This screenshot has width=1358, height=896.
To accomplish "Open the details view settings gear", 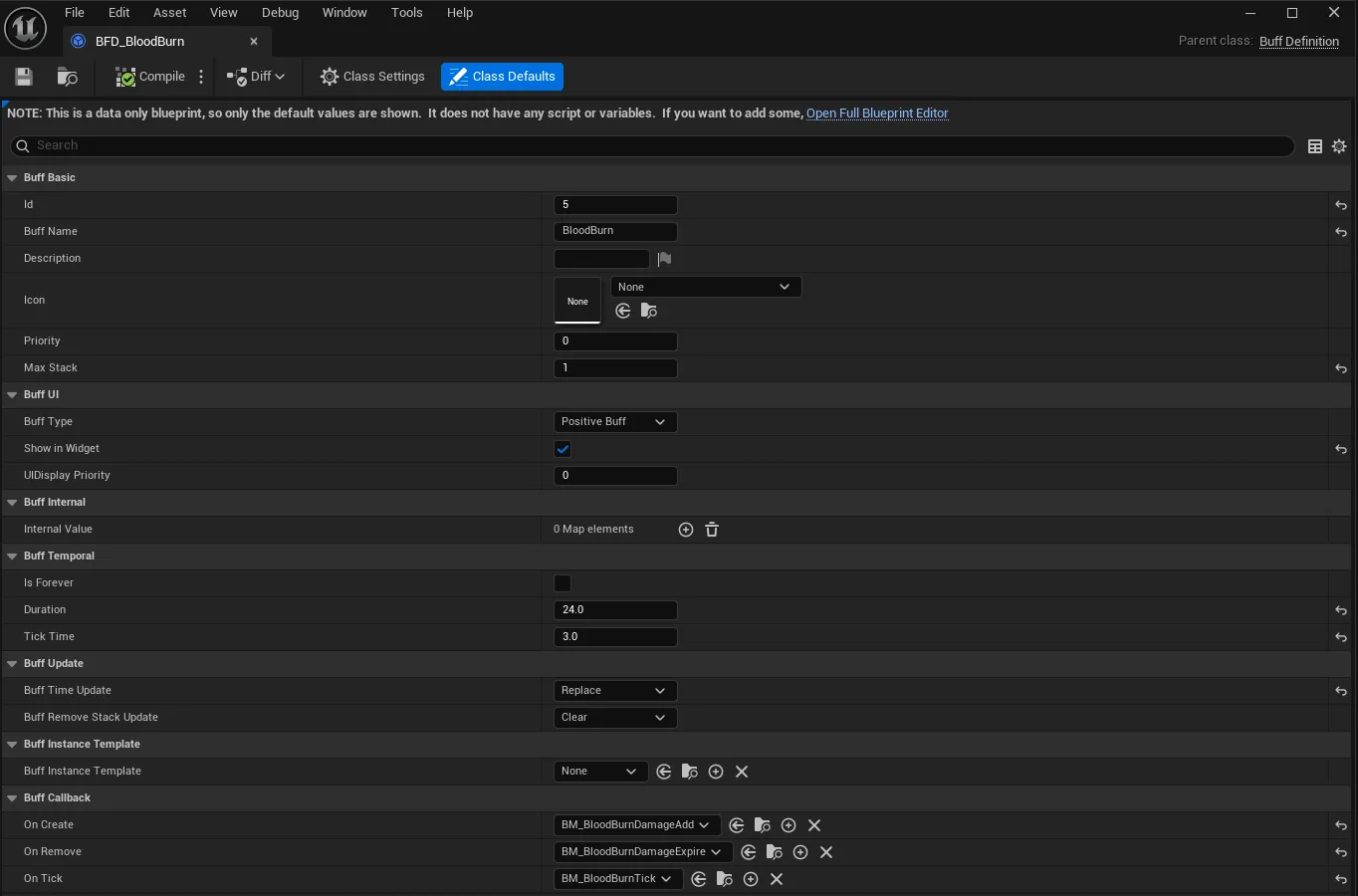I will tap(1339, 146).
